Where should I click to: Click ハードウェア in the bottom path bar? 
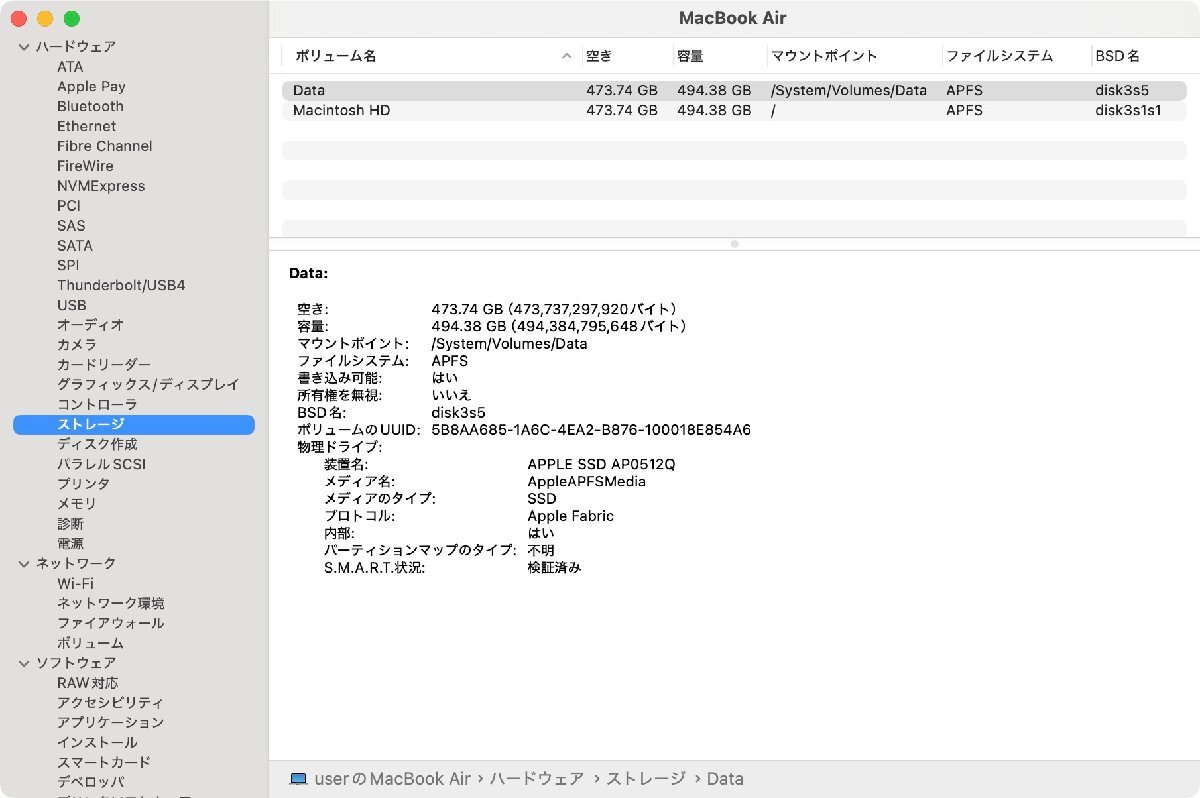tap(539, 779)
